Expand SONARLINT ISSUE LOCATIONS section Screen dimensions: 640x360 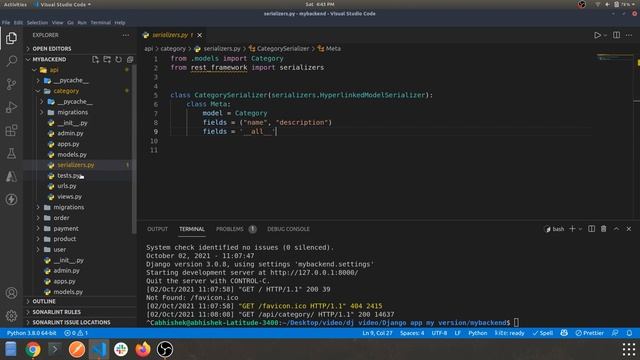[x=71, y=322]
